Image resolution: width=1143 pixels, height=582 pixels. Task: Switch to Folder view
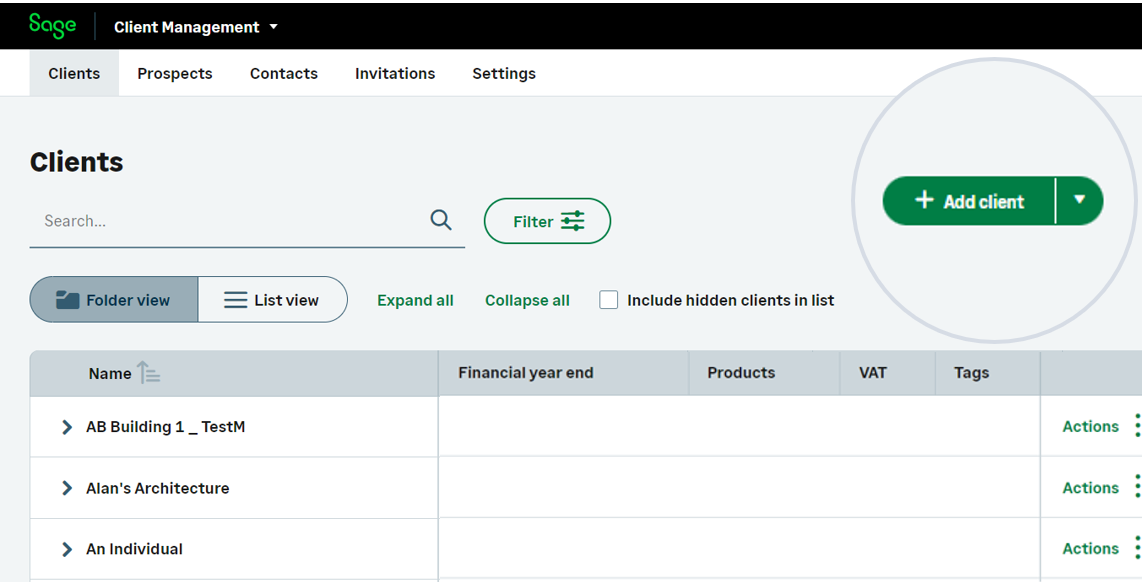114,300
